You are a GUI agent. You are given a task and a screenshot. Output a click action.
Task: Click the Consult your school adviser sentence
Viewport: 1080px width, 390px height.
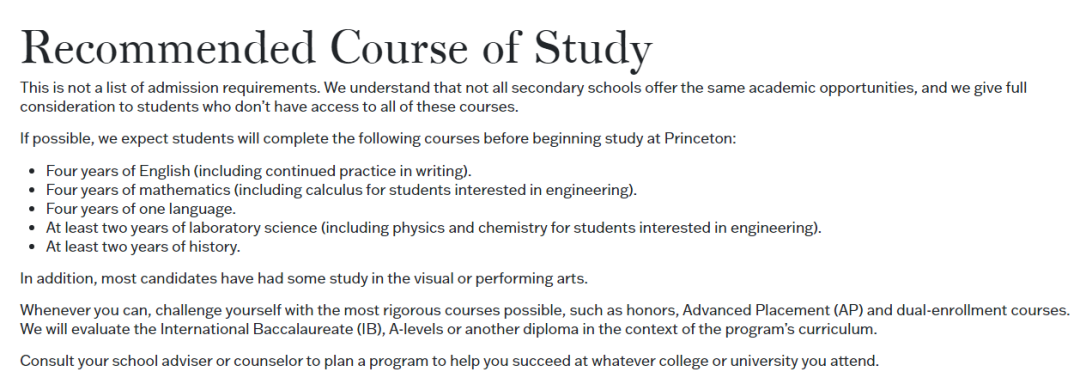450,360
